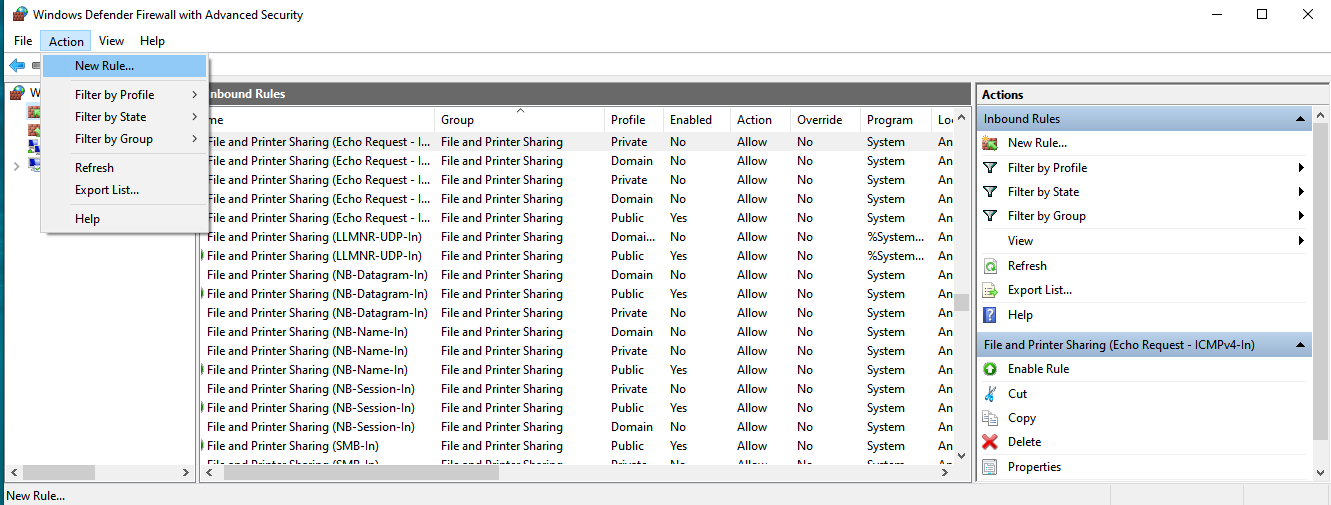Image resolution: width=1331 pixels, height=505 pixels.
Task: Click the scissors Cut icon
Action: click(990, 394)
